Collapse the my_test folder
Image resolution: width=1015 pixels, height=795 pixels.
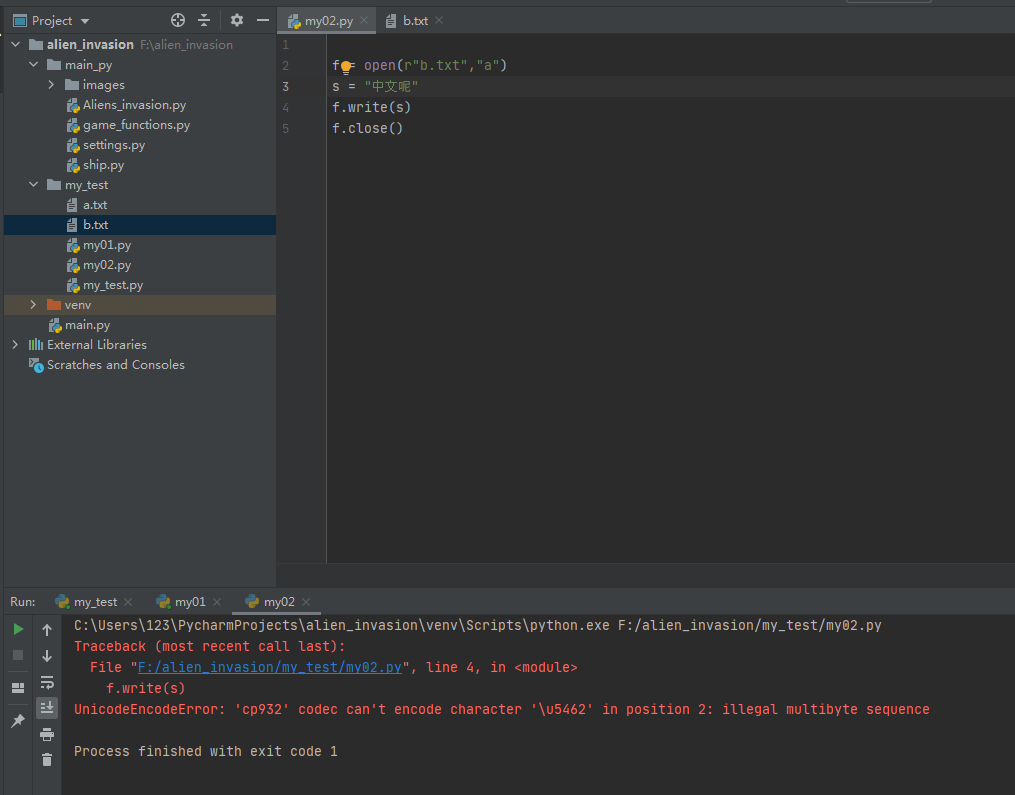(34, 185)
